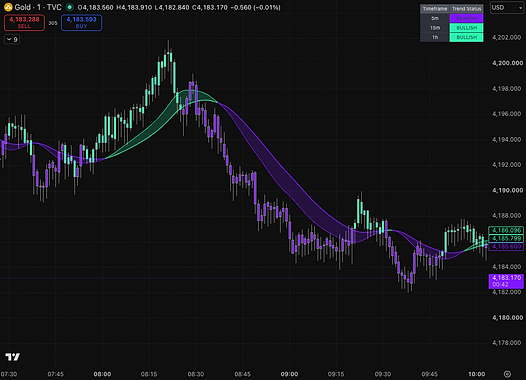Screen dimensions: 526x380
Task: Click the 4,188.000 price axis label
Action: pos(507,216)
